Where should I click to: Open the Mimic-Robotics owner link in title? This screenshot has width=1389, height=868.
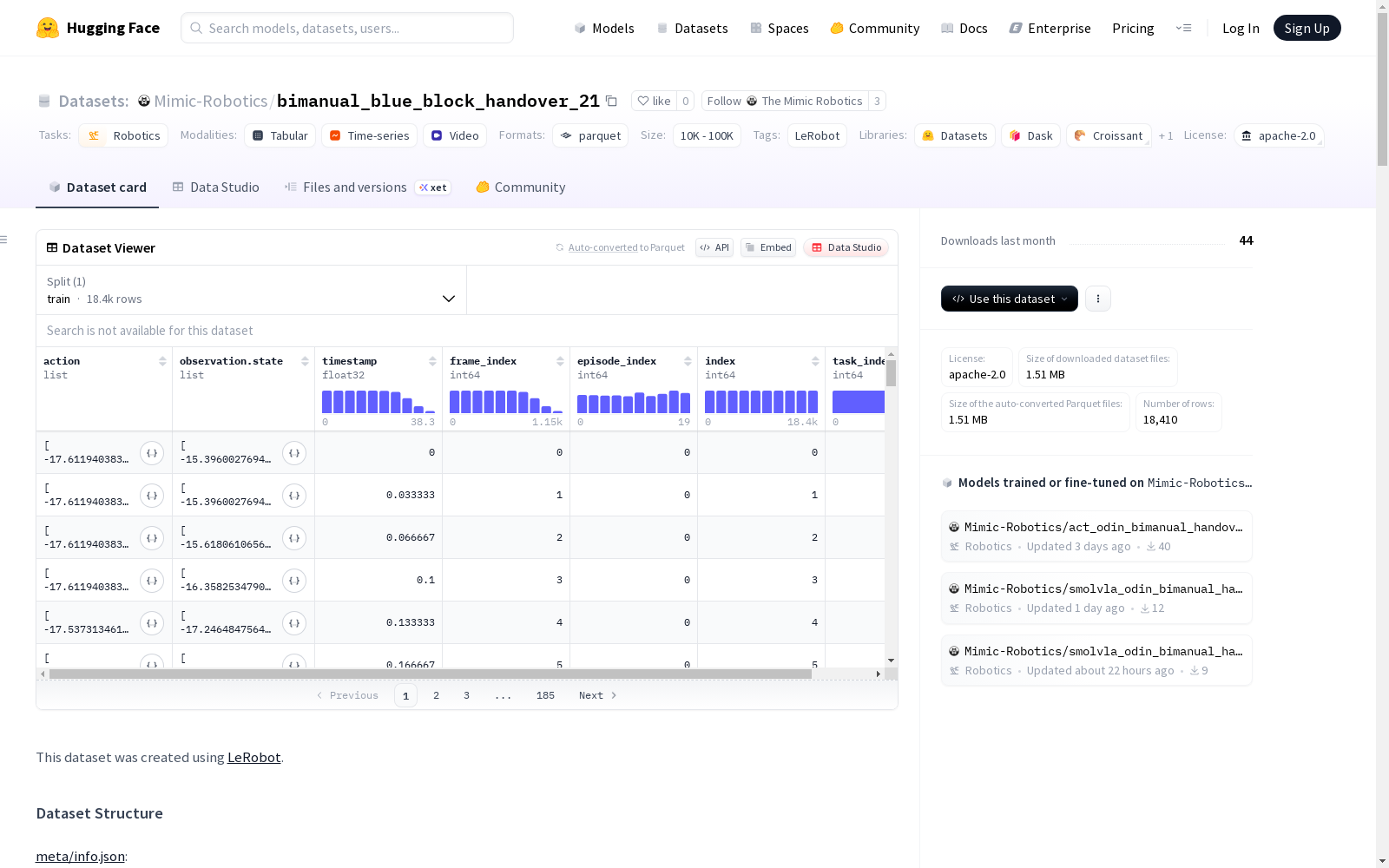click(211, 101)
